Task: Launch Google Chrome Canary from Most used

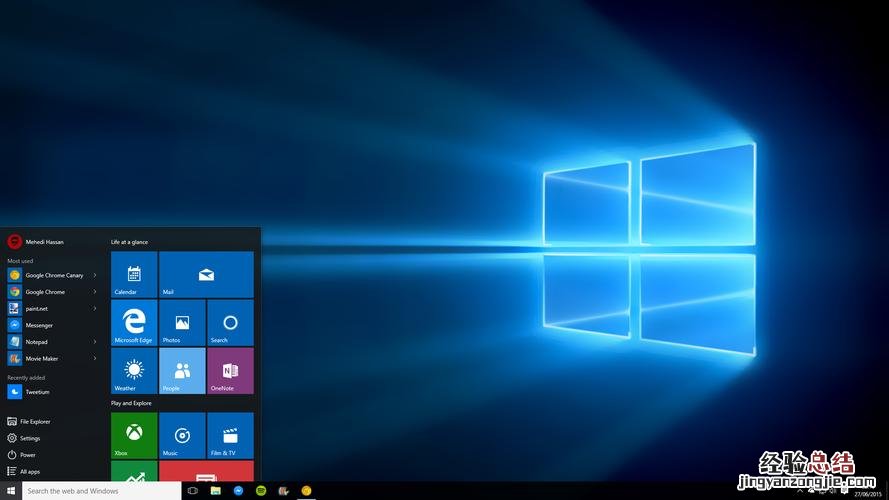Action: coord(52,275)
